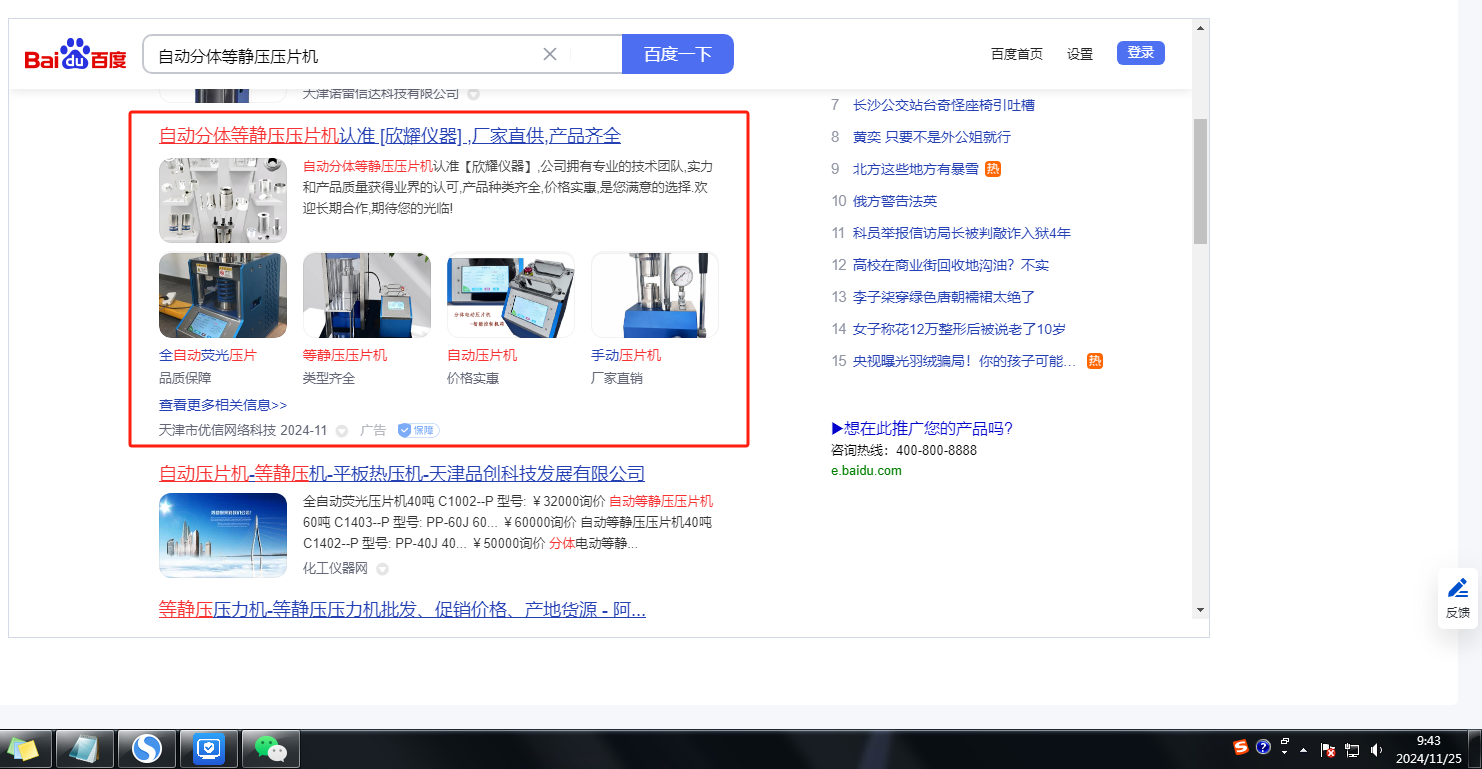
Task: Click the 广告 ad label
Action: tap(373, 431)
